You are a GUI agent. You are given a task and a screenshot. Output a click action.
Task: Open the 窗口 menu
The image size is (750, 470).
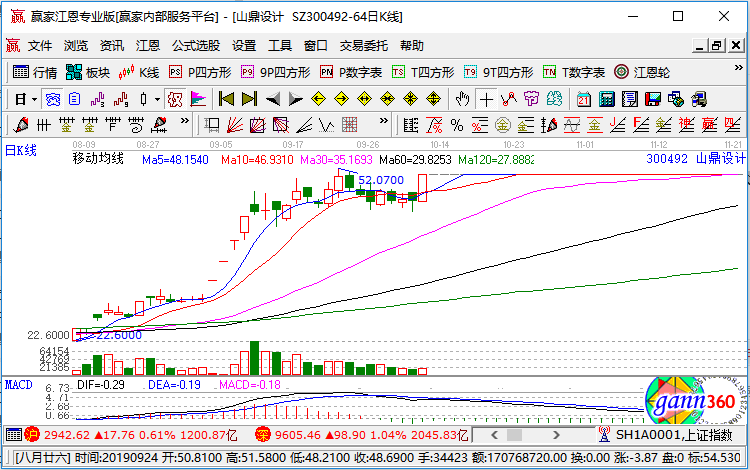pos(316,45)
